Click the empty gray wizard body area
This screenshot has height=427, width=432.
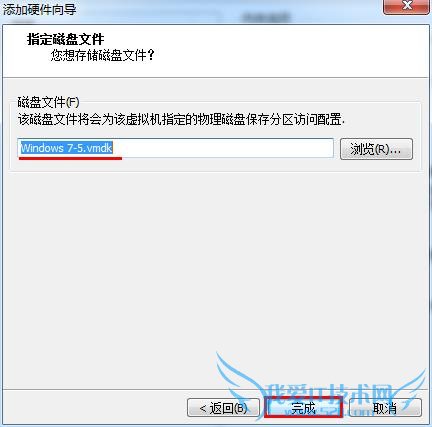pyautogui.click(x=213, y=260)
